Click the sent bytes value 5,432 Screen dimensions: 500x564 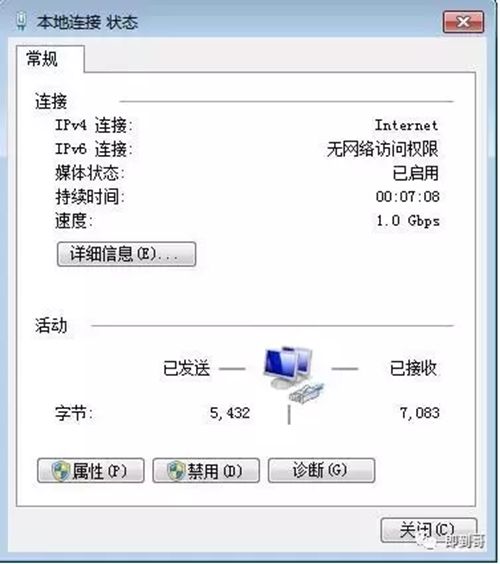pyautogui.click(x=230, y=413)
